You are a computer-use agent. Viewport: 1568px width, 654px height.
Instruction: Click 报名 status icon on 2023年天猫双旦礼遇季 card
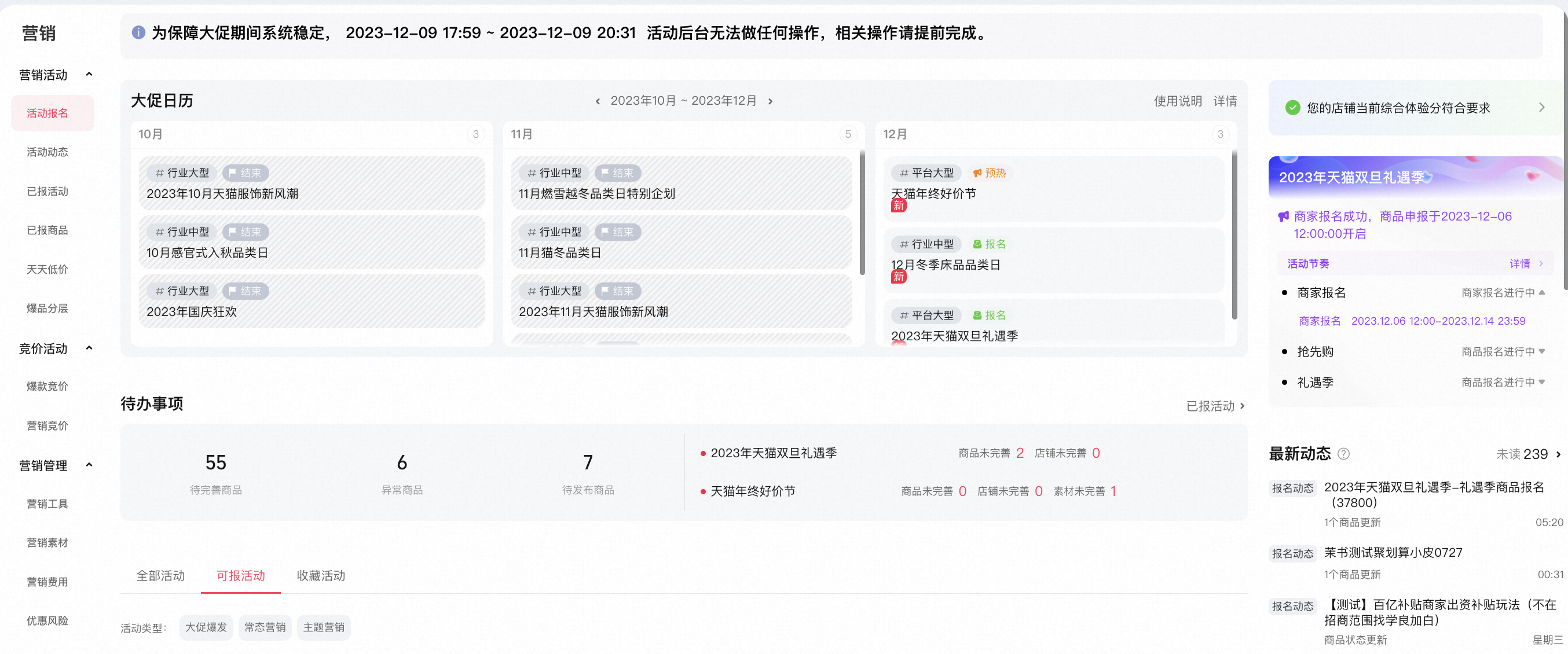(977, 316)
